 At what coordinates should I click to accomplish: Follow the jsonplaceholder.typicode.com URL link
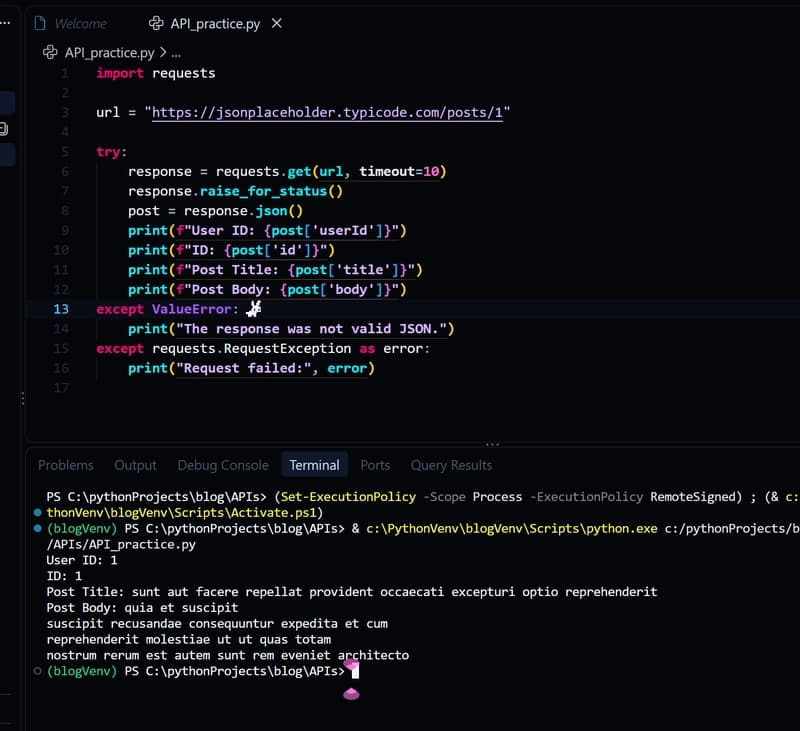(x=327, y=112)
